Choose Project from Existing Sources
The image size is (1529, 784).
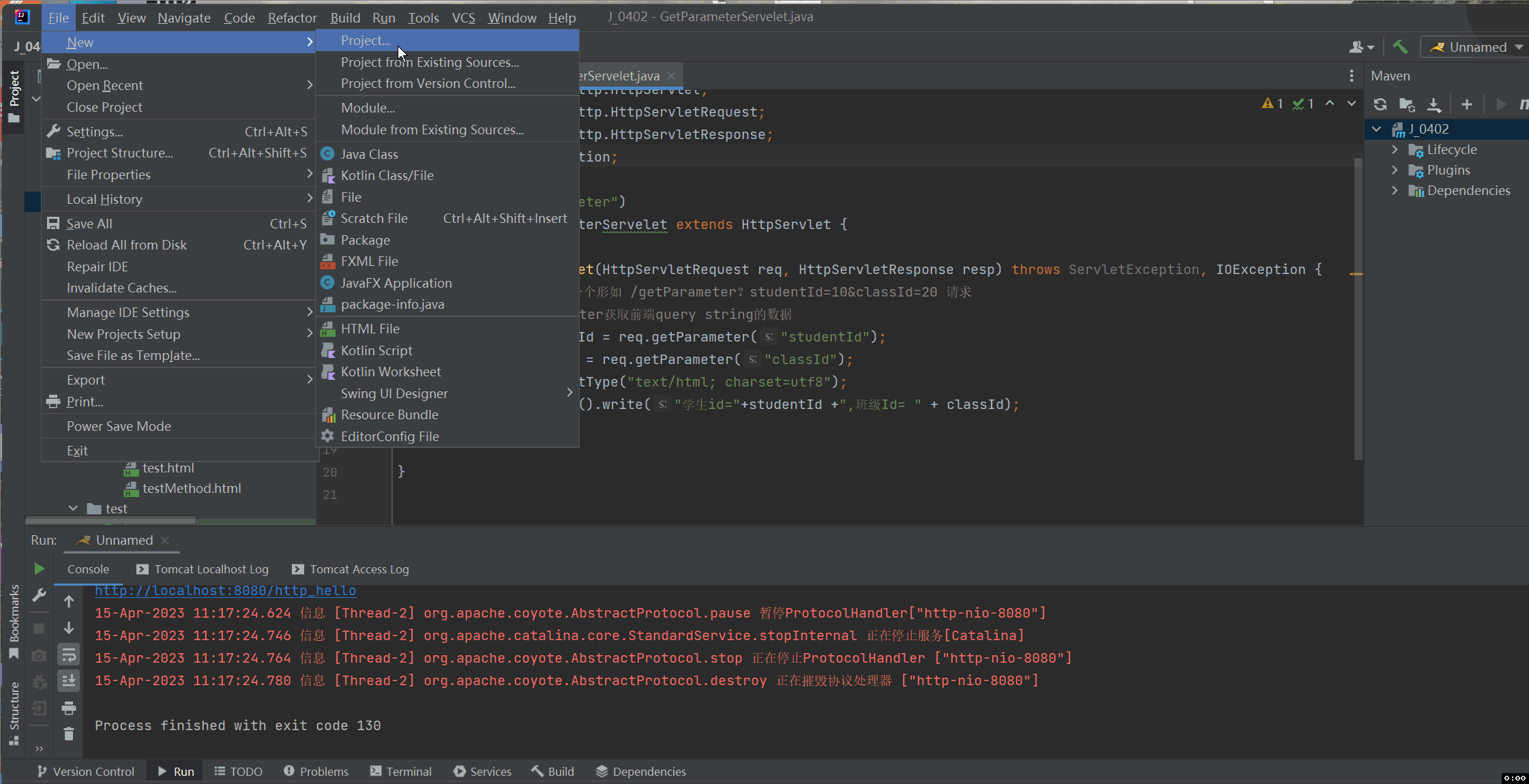point(430,62)
